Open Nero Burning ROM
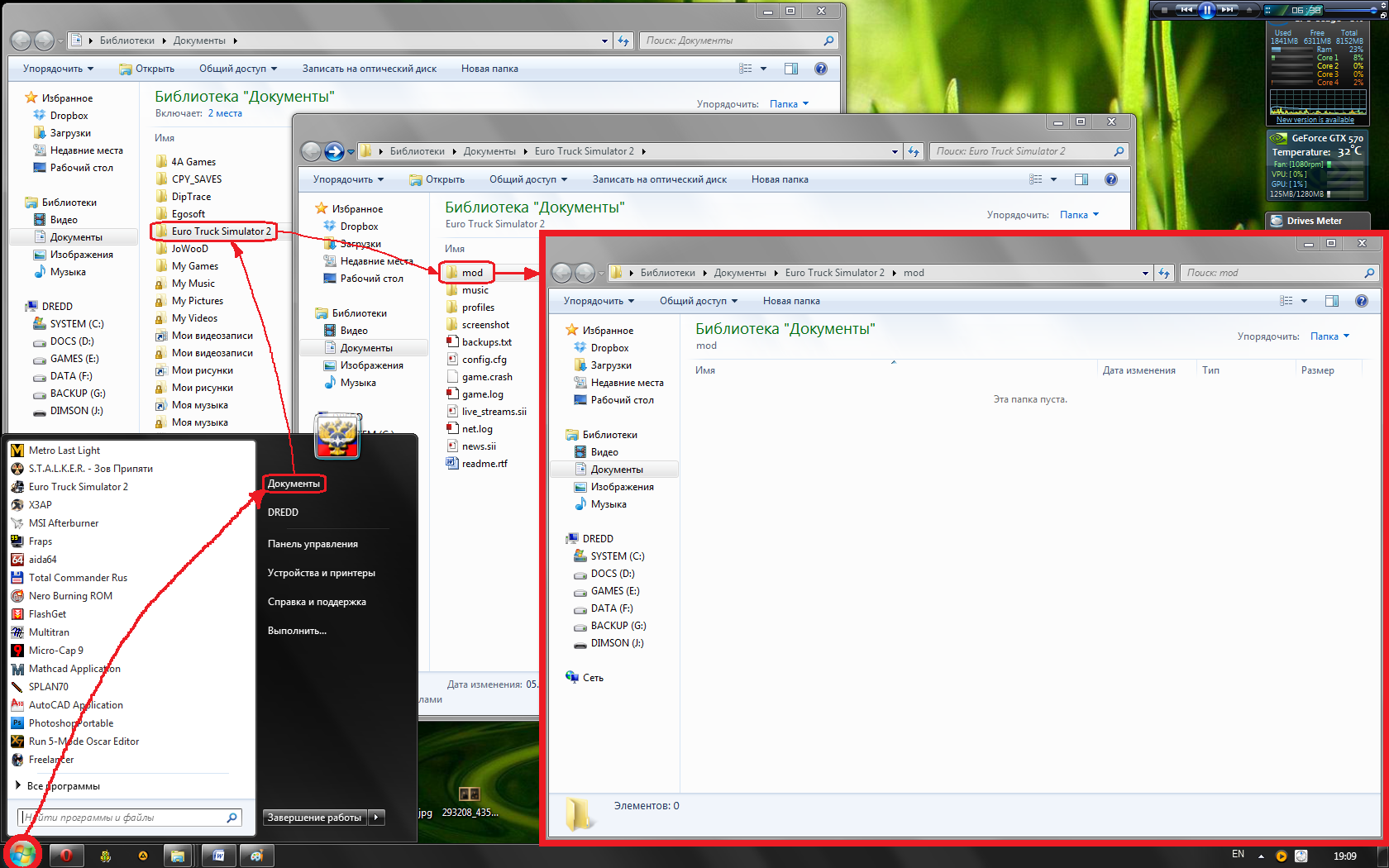 [x=70, y=596]
